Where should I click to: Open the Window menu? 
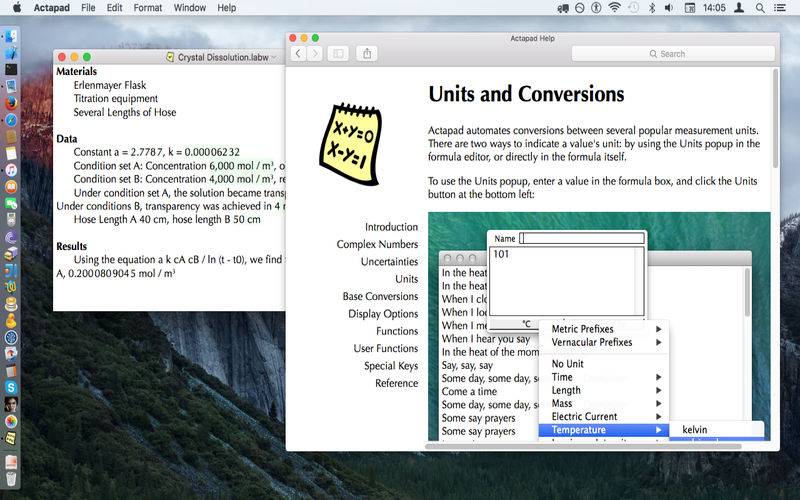tap(189, 8)
